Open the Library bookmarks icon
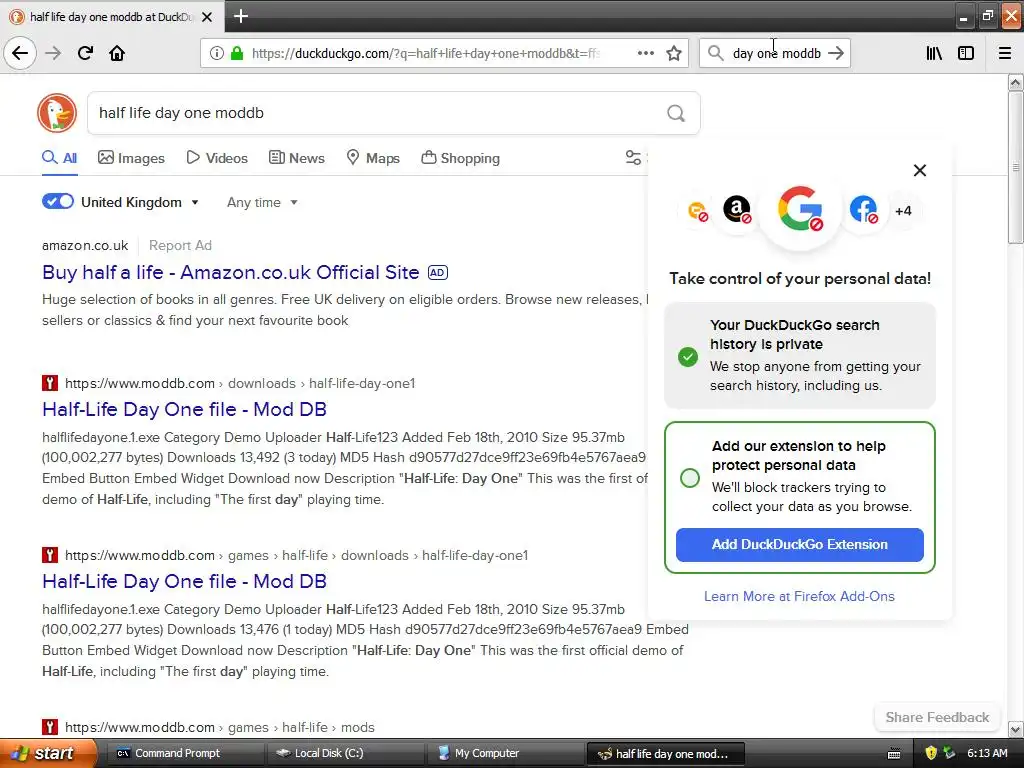The image size is (1024, 768). 934,53
